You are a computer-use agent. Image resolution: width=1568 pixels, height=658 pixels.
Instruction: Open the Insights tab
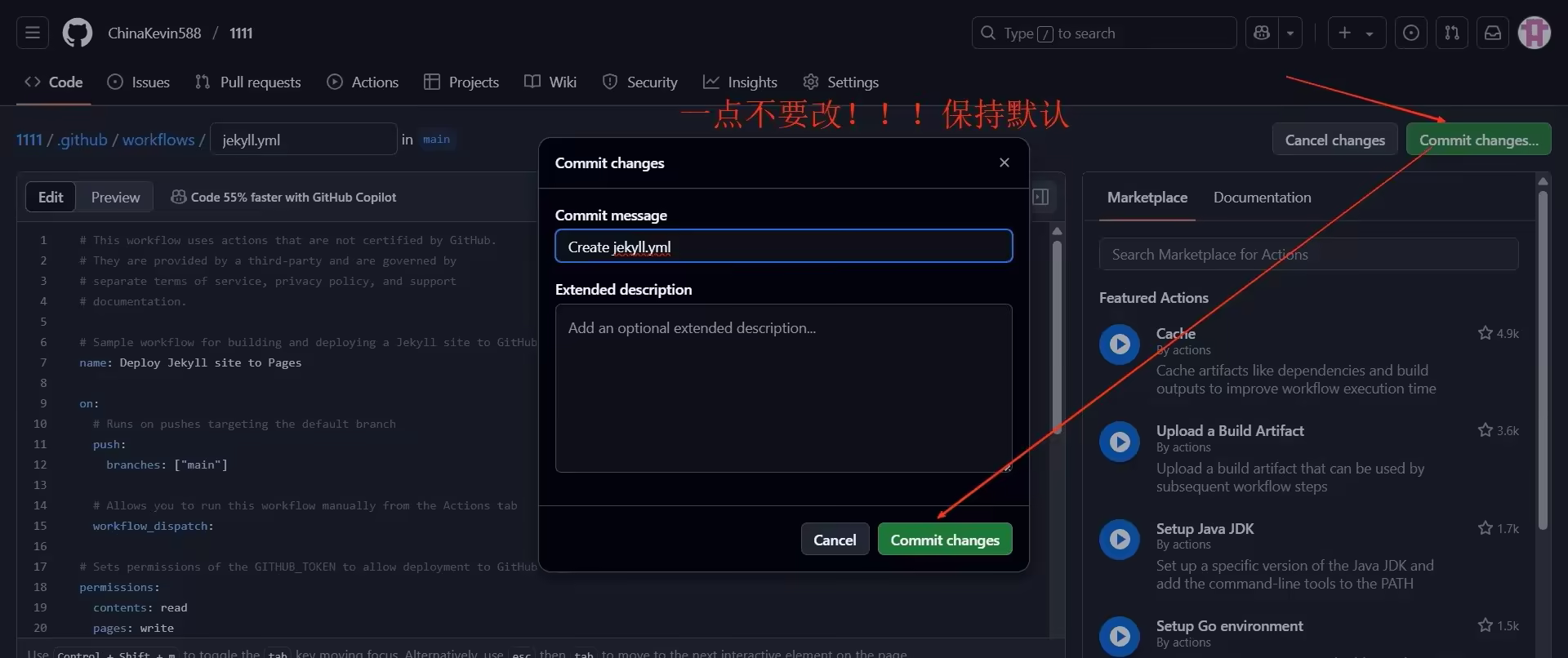[x=741, y=82]
